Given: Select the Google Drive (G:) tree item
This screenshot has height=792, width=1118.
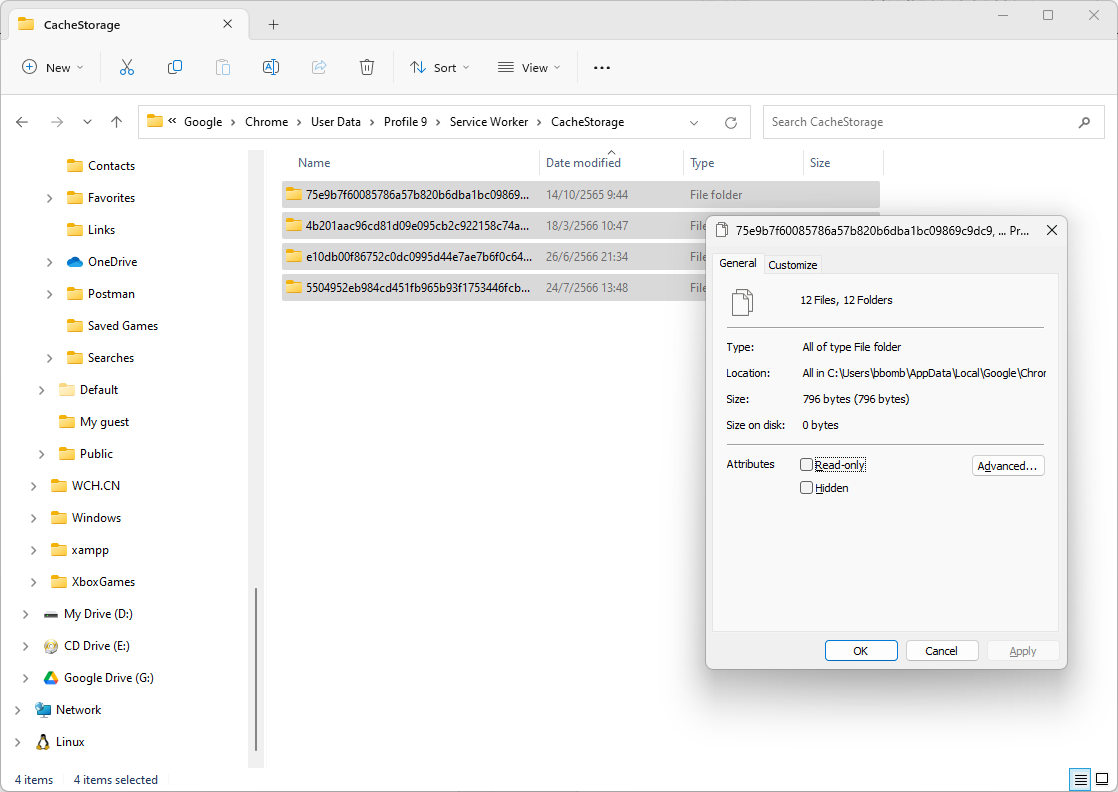Looking at the screenshot, I should coord(108,678).
